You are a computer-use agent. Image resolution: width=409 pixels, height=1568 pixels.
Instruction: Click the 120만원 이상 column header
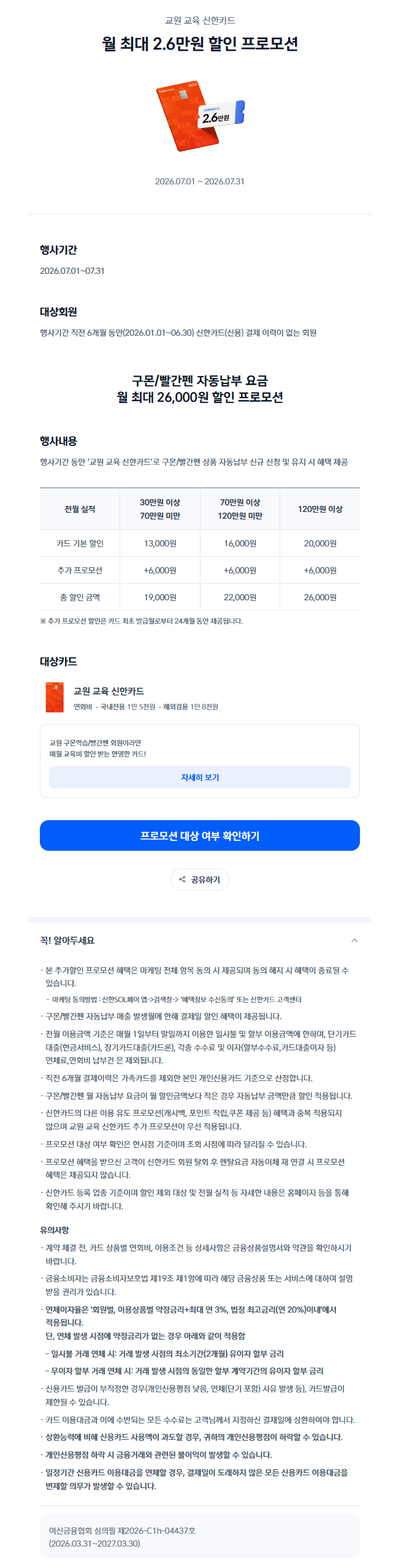[x=320, y=509]
